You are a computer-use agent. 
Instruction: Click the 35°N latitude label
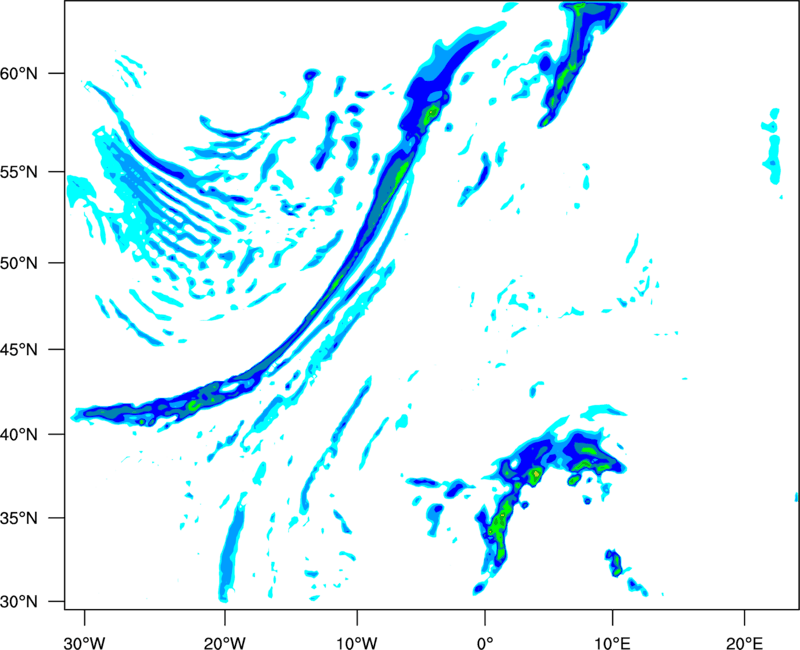point(19,518)
